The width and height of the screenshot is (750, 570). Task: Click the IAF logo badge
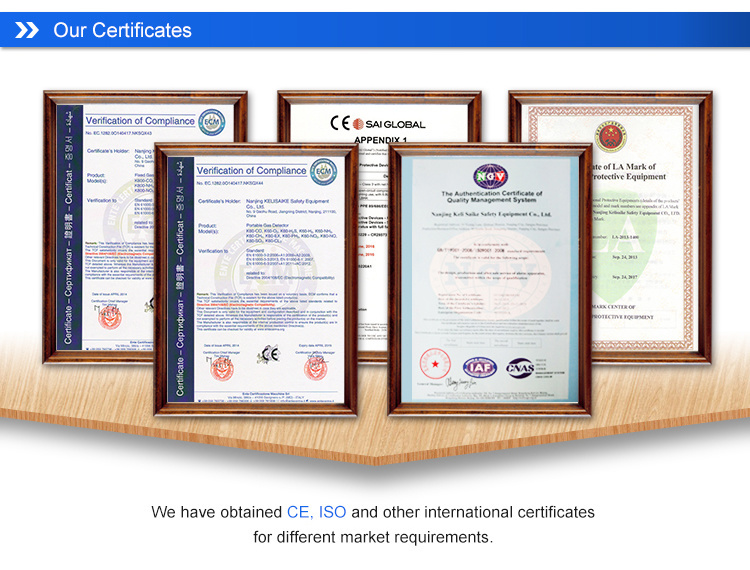[x=479, y=367]
